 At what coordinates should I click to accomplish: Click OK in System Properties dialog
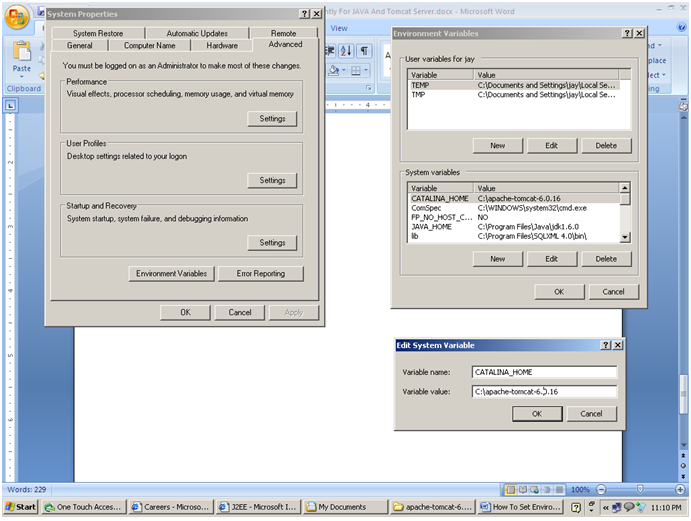tap(186, 312)
